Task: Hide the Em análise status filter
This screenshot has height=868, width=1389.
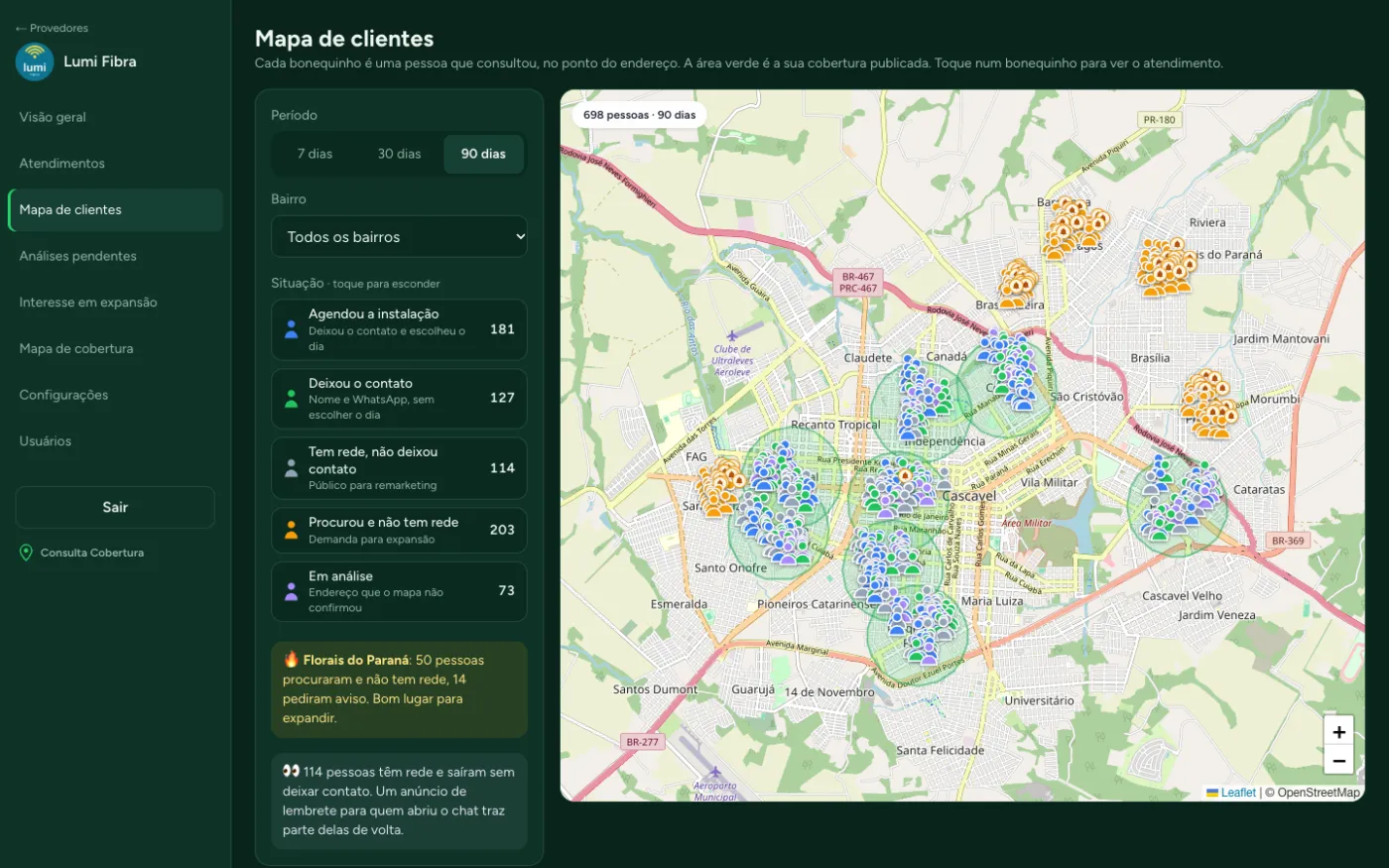Action: [399, 591]
